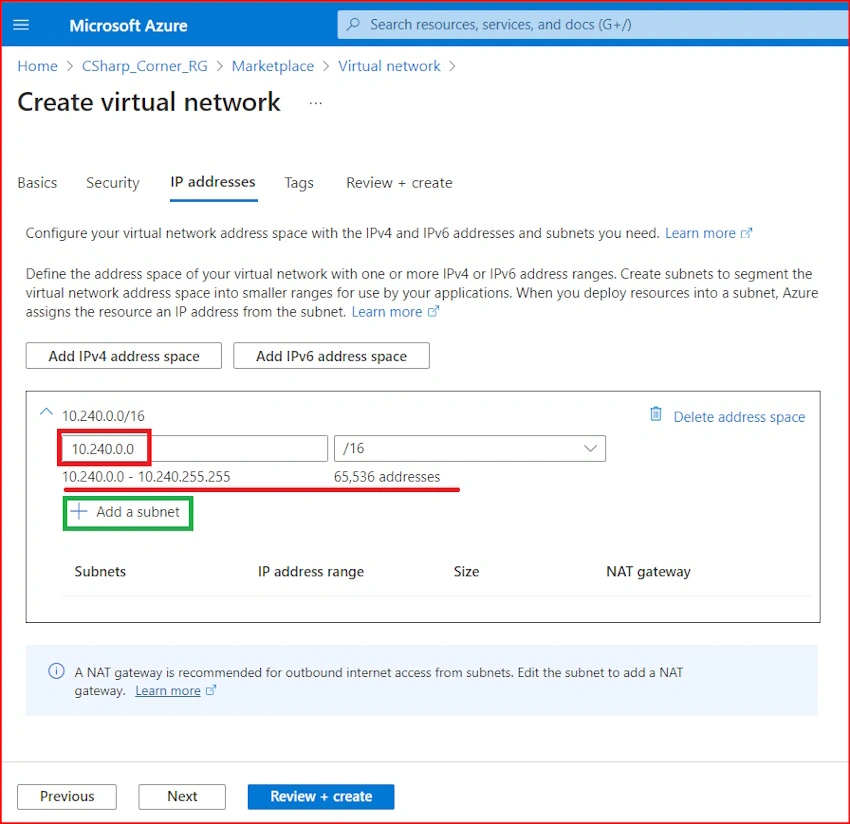Open Learn more link after IPv6 sentence
This screenshot has height=824, width=850.
pyautogui.click(x=700, y=233)
